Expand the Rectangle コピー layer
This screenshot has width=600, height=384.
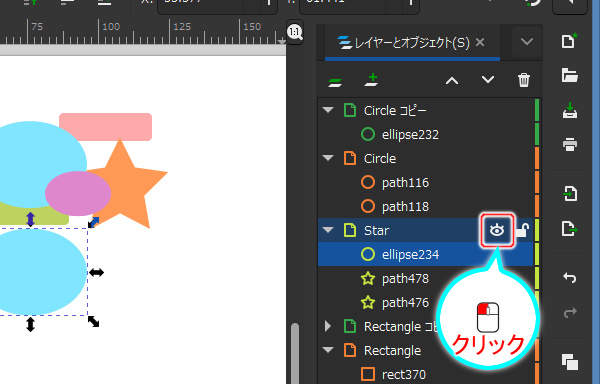(x=328, y=326)
